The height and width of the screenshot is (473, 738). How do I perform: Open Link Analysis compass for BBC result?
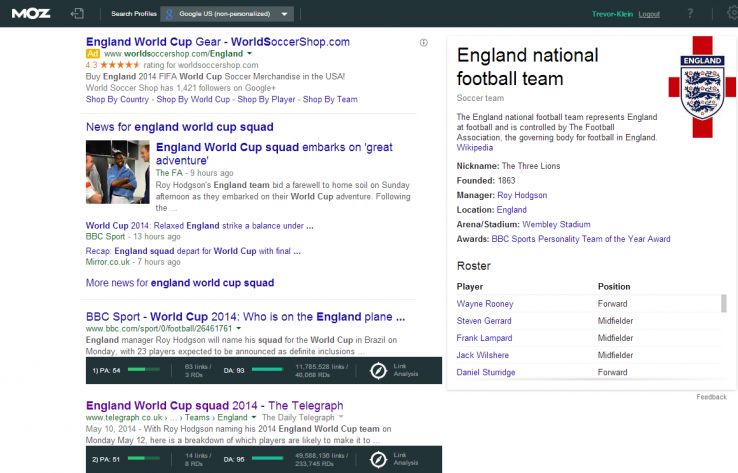pos(379,371)
